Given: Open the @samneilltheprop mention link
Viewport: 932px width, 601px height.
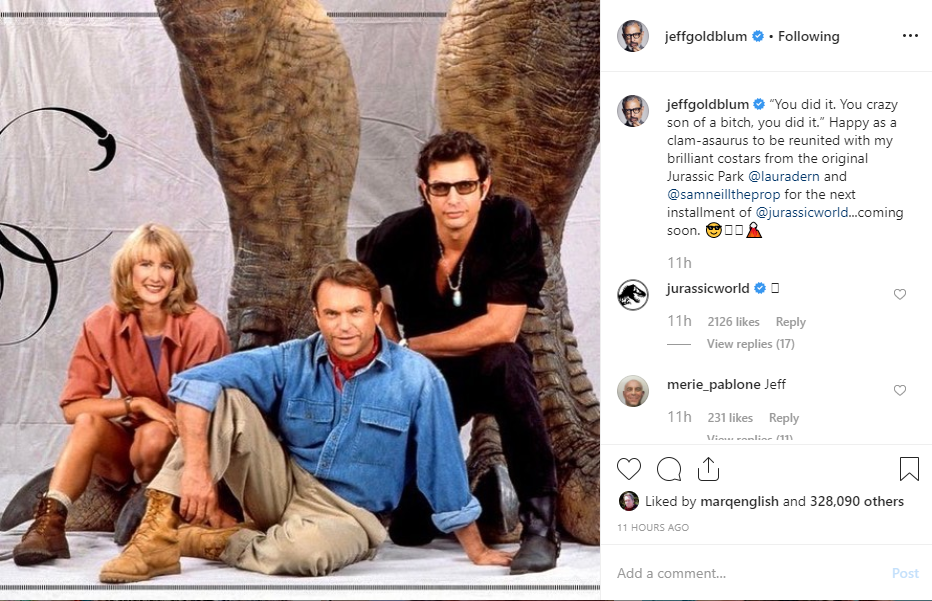Looking at the screenshot, I should [723, 194].
